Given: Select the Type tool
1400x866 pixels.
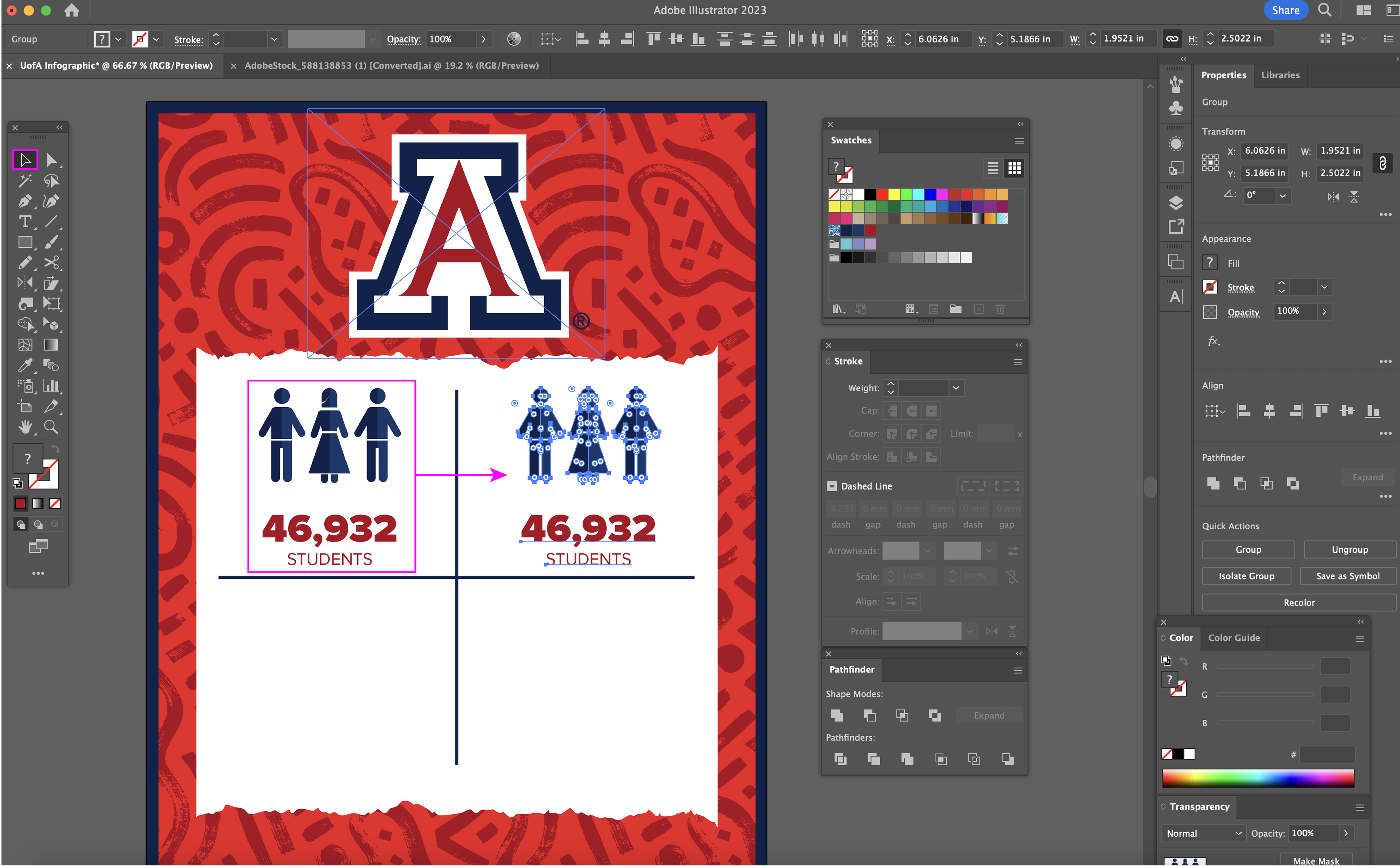Looking at the screenshot, I should click(24, 221).
